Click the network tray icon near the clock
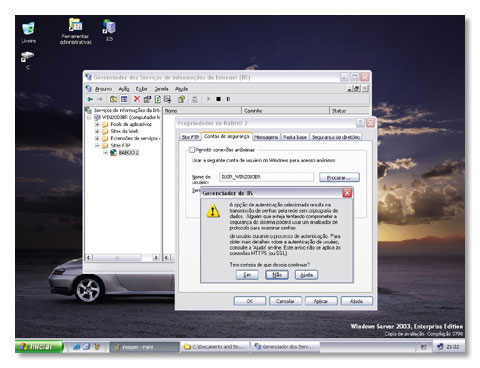The height and width of the screenshot is (368, 480). pyautogui.click(x=440, y=347)
